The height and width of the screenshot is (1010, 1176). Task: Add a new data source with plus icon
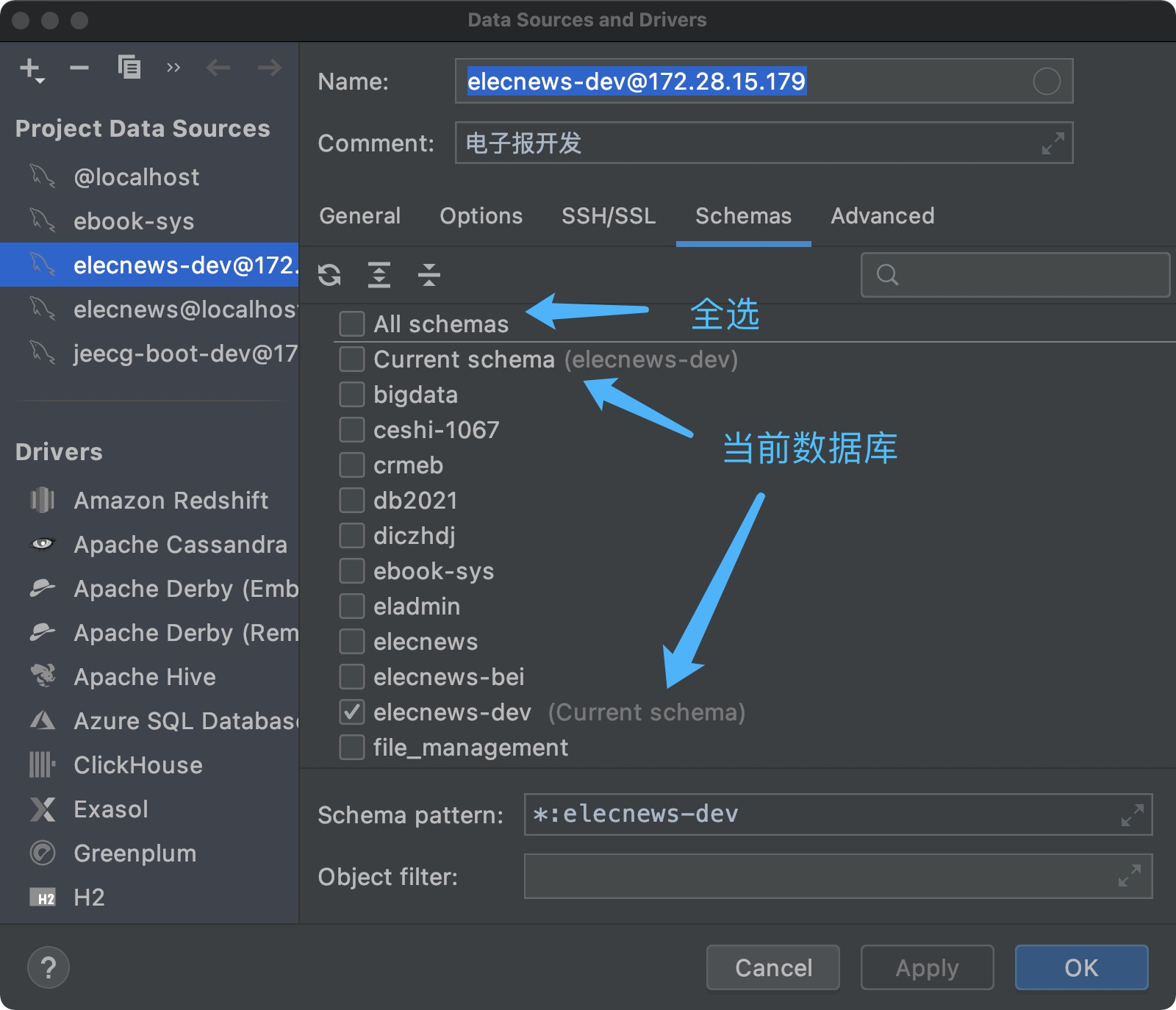[x=31, y=69]
